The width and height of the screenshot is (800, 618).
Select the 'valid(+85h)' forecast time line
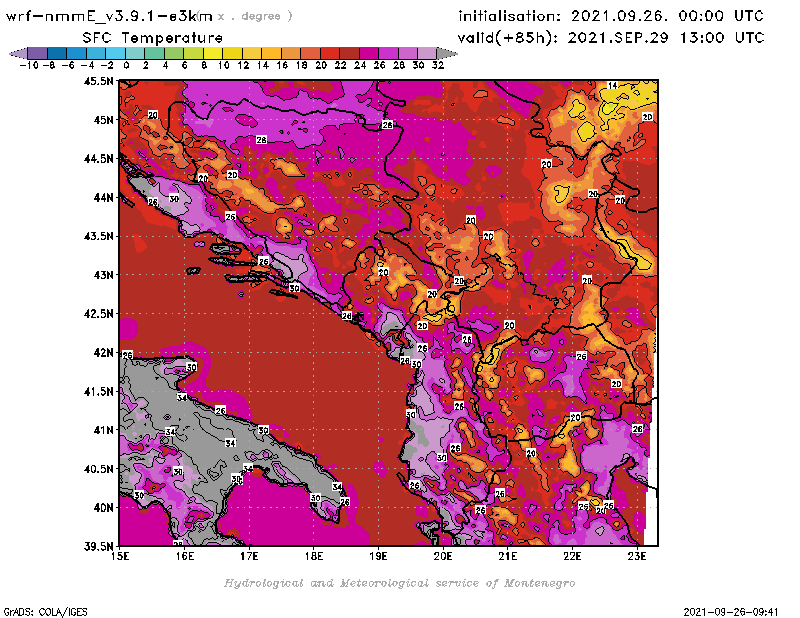pos(611,38)
